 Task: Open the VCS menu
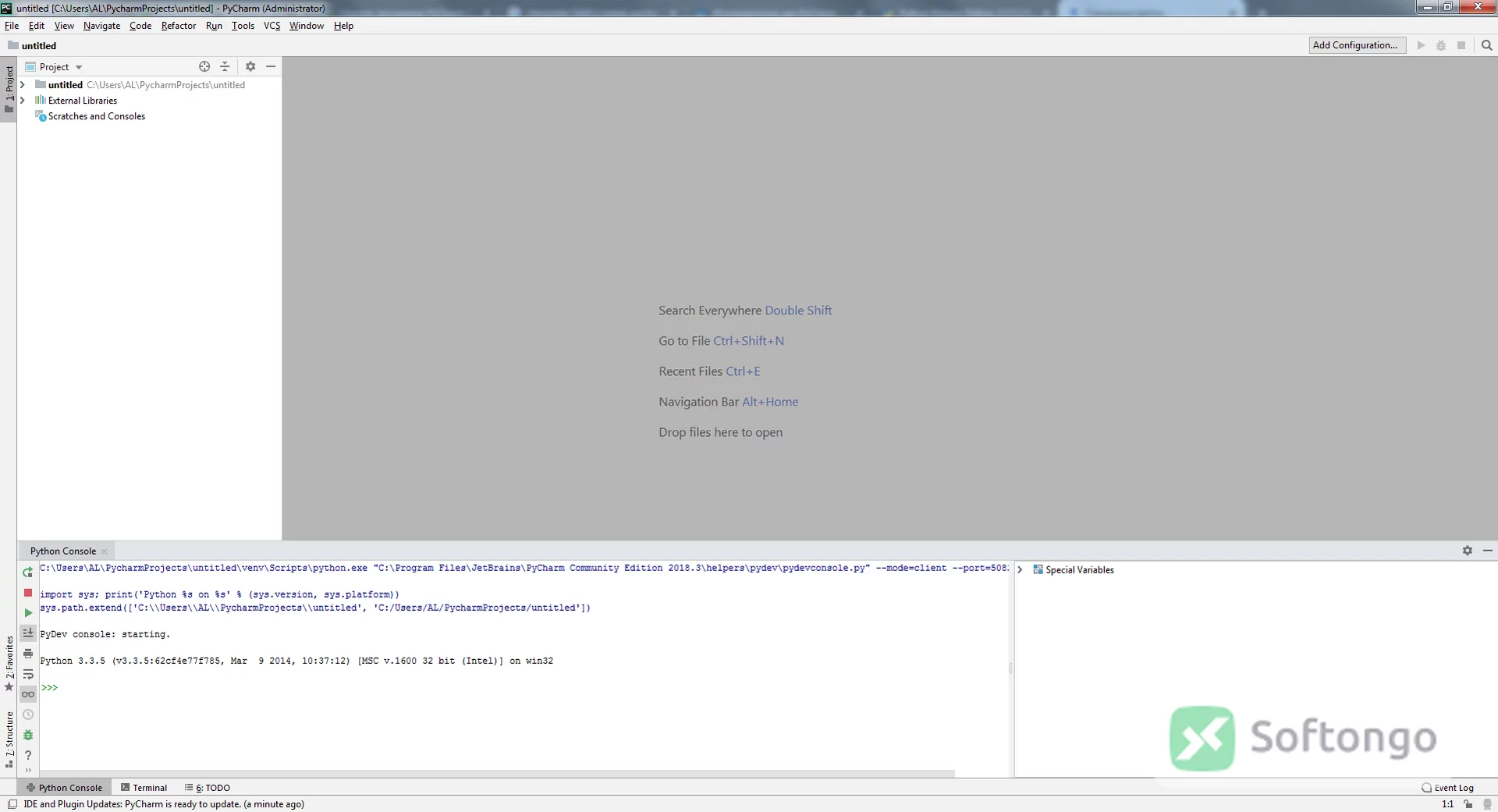tap(272, 26)
